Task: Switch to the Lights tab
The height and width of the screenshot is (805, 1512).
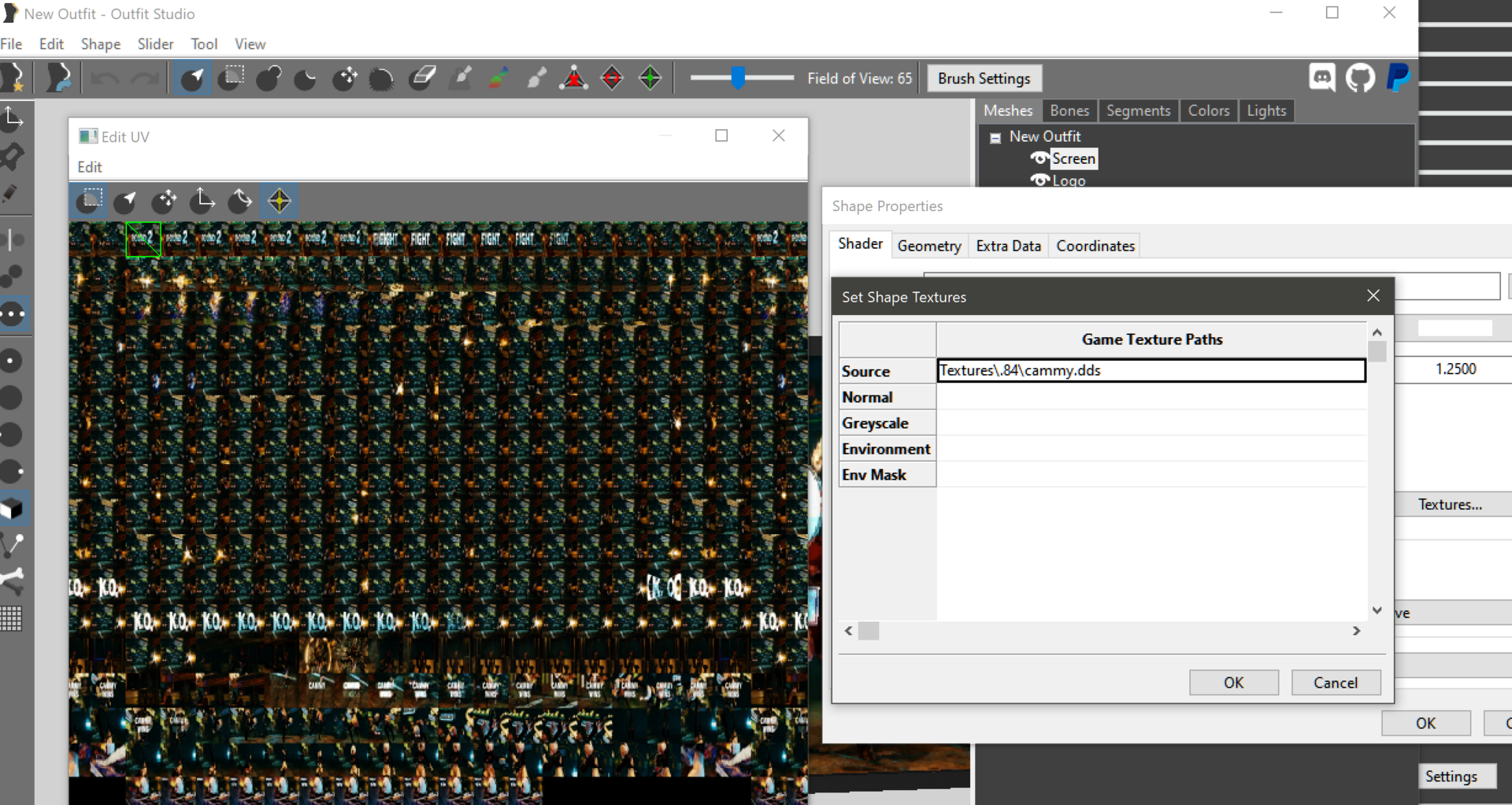Action: 1266,111
